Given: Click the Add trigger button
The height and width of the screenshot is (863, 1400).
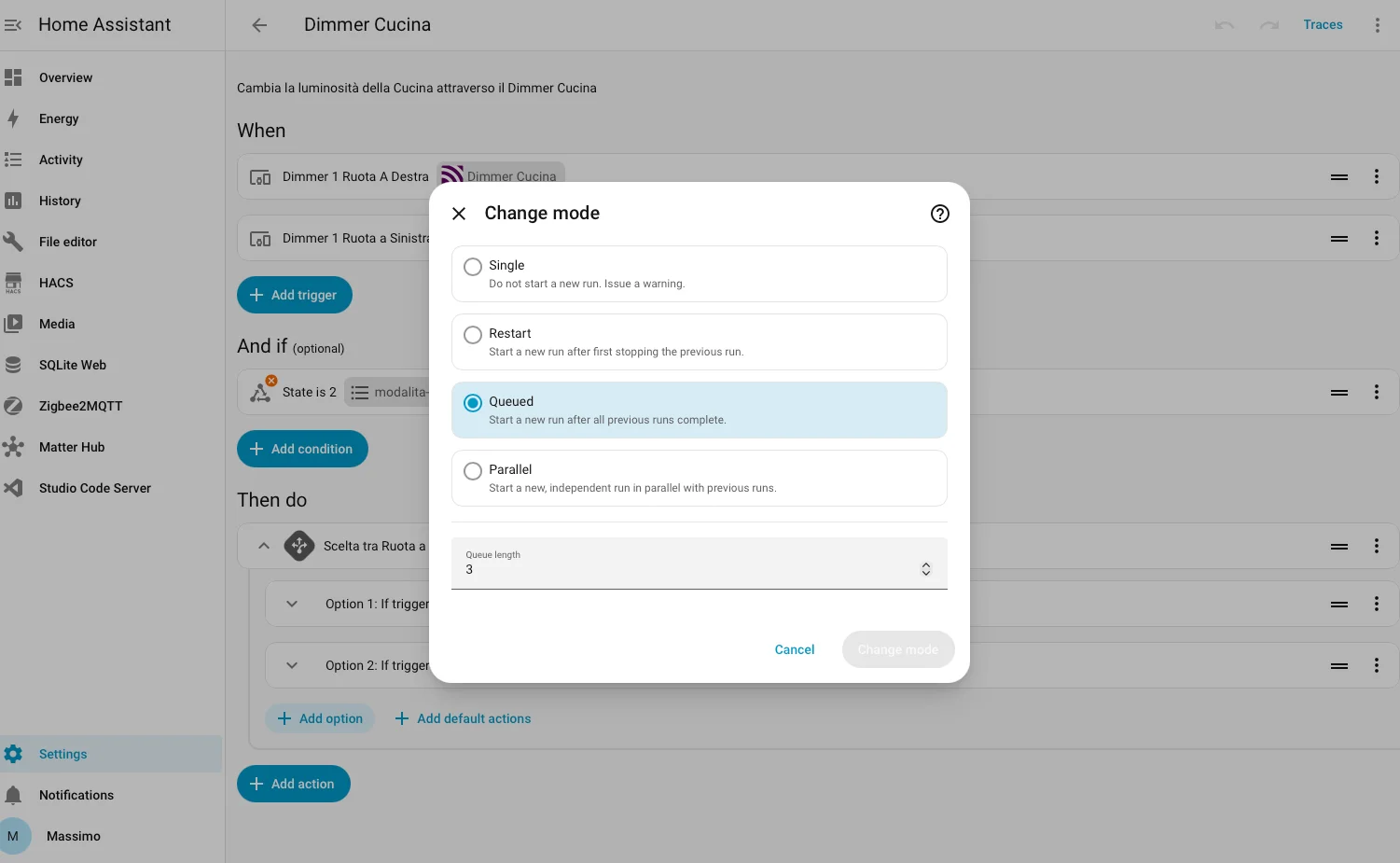Looking at the screenshot, I should (295, 295).
